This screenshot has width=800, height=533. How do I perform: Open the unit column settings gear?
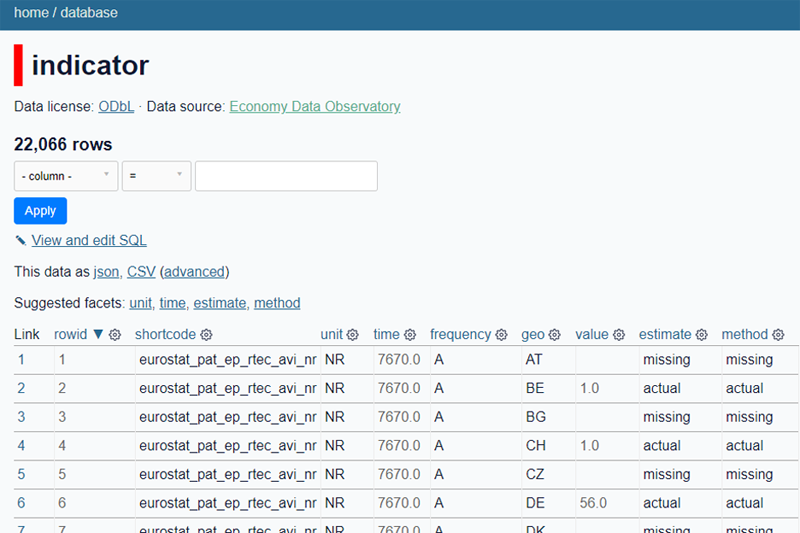click(x=353, y=335)
